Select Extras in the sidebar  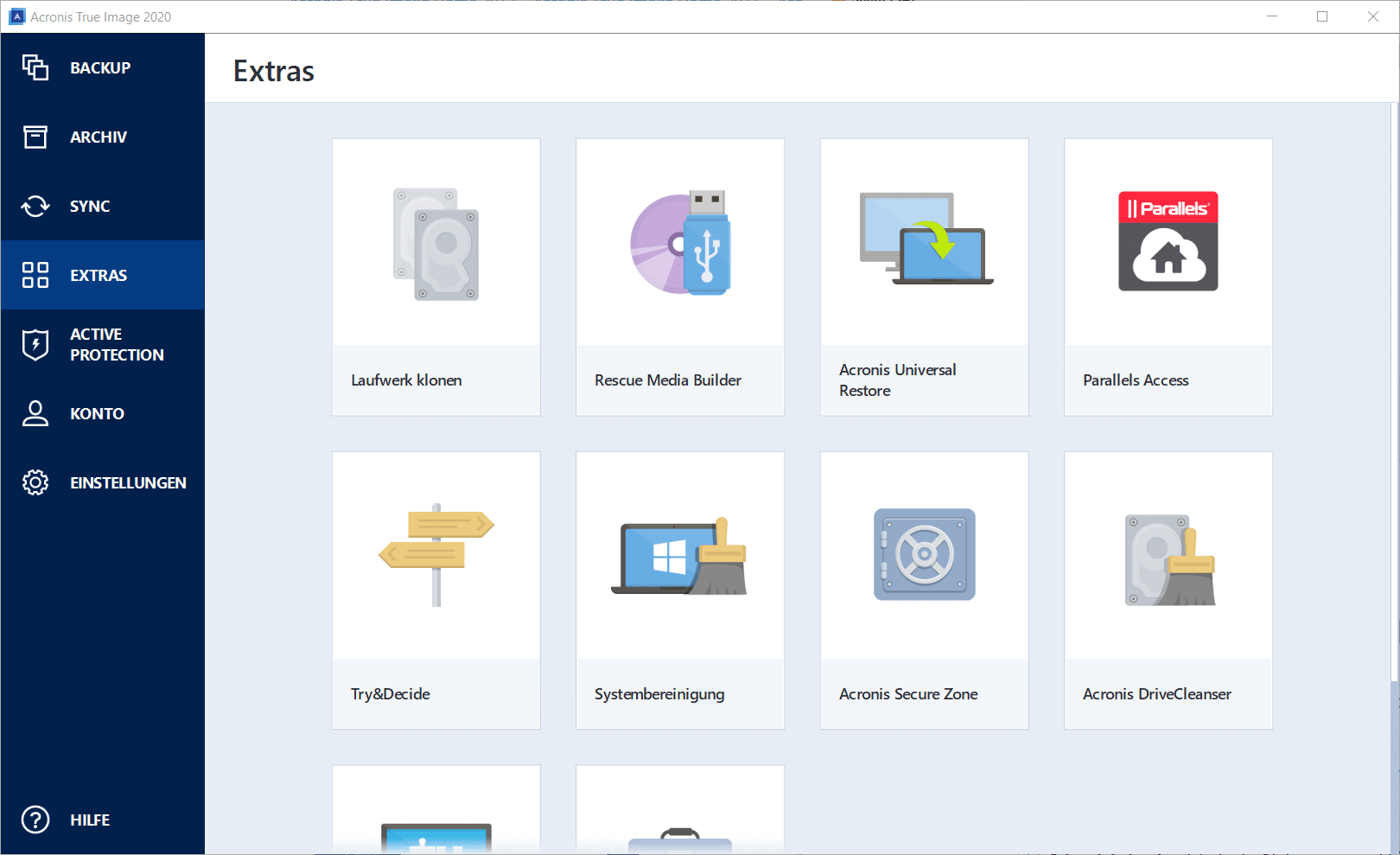[99, 275]
